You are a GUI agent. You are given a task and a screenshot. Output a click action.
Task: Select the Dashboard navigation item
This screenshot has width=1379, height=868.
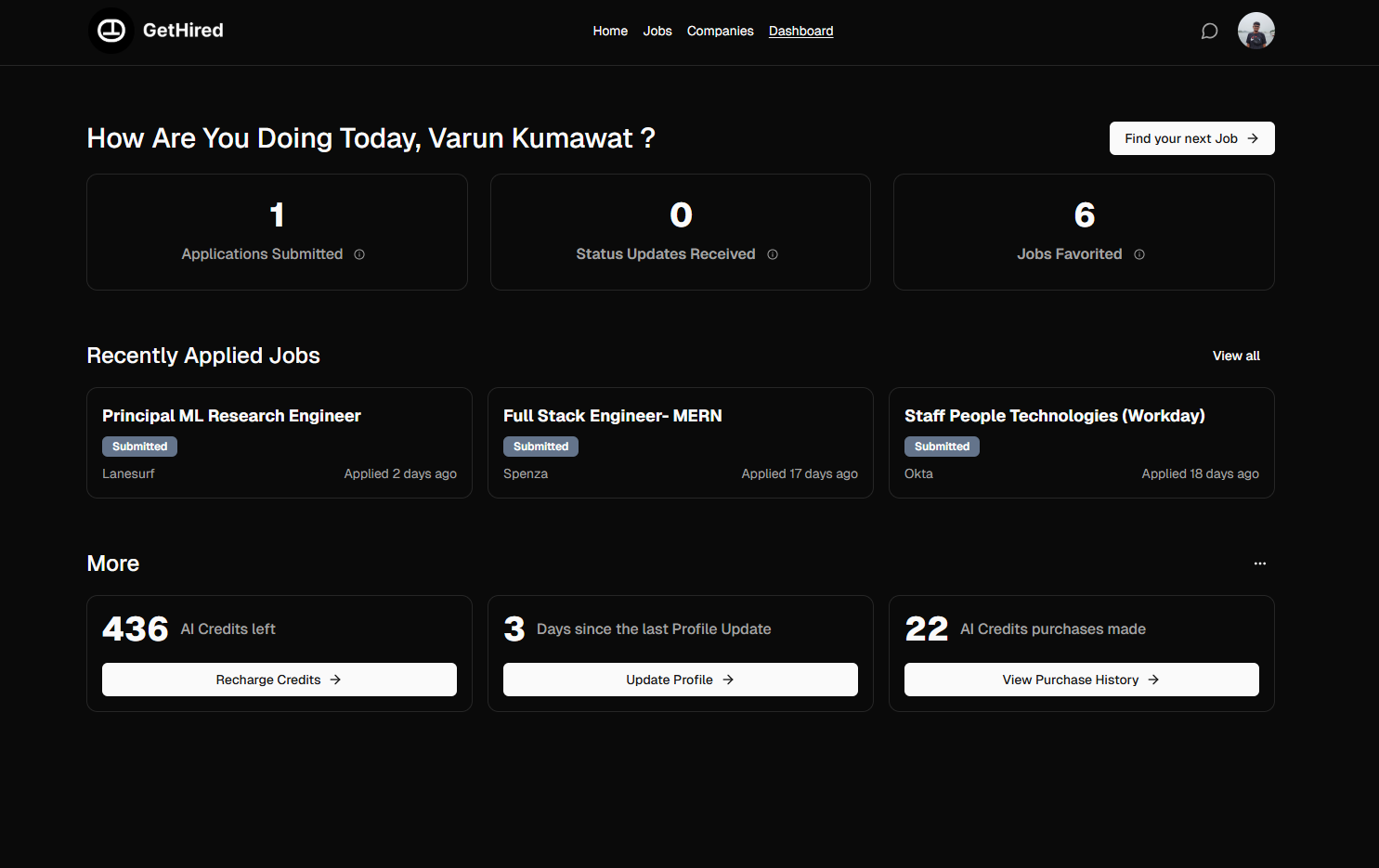(x=800, y=31)
